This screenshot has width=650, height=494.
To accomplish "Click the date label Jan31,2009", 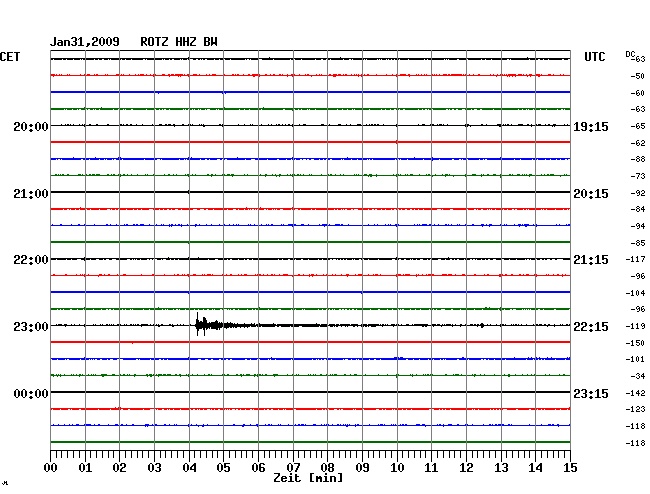I will pos(85,42).
